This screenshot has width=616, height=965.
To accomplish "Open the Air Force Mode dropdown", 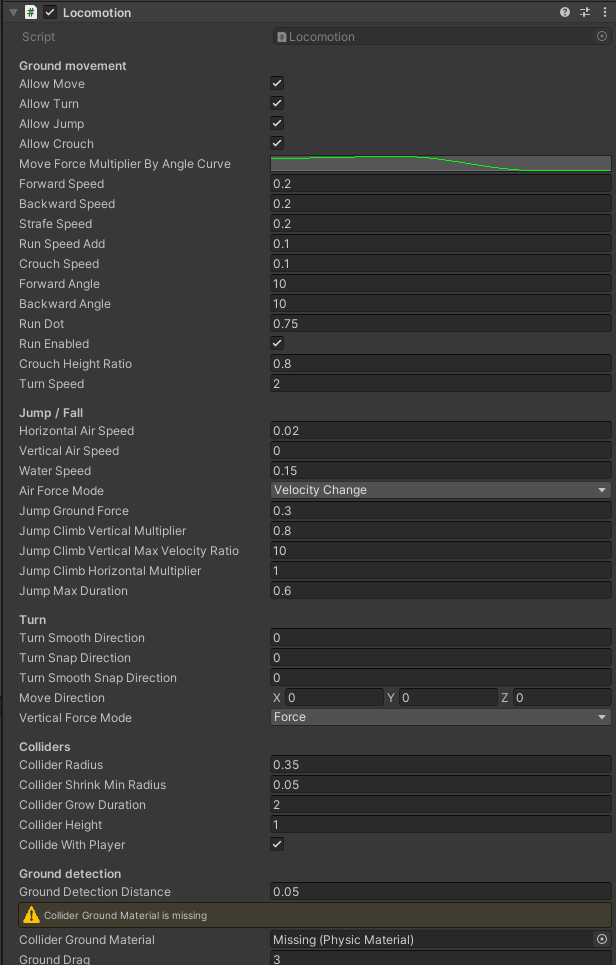I will click(441, 490).
